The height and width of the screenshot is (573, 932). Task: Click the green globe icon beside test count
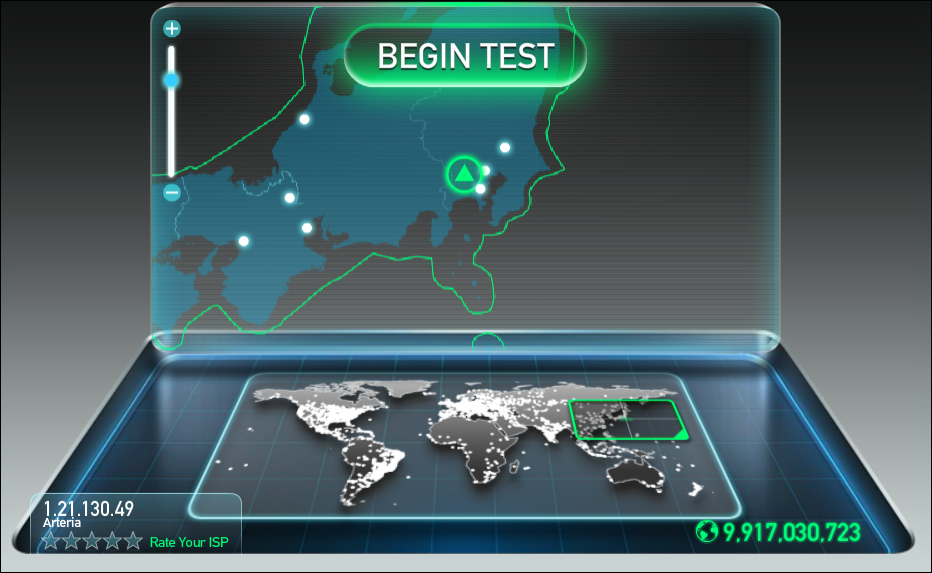[x=707, y=531]
